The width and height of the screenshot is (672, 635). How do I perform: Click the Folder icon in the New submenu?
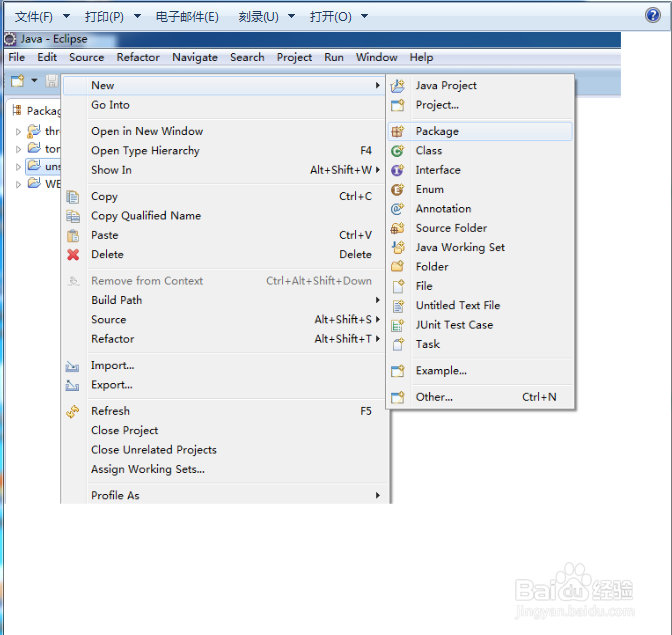(x=398, y=267)
